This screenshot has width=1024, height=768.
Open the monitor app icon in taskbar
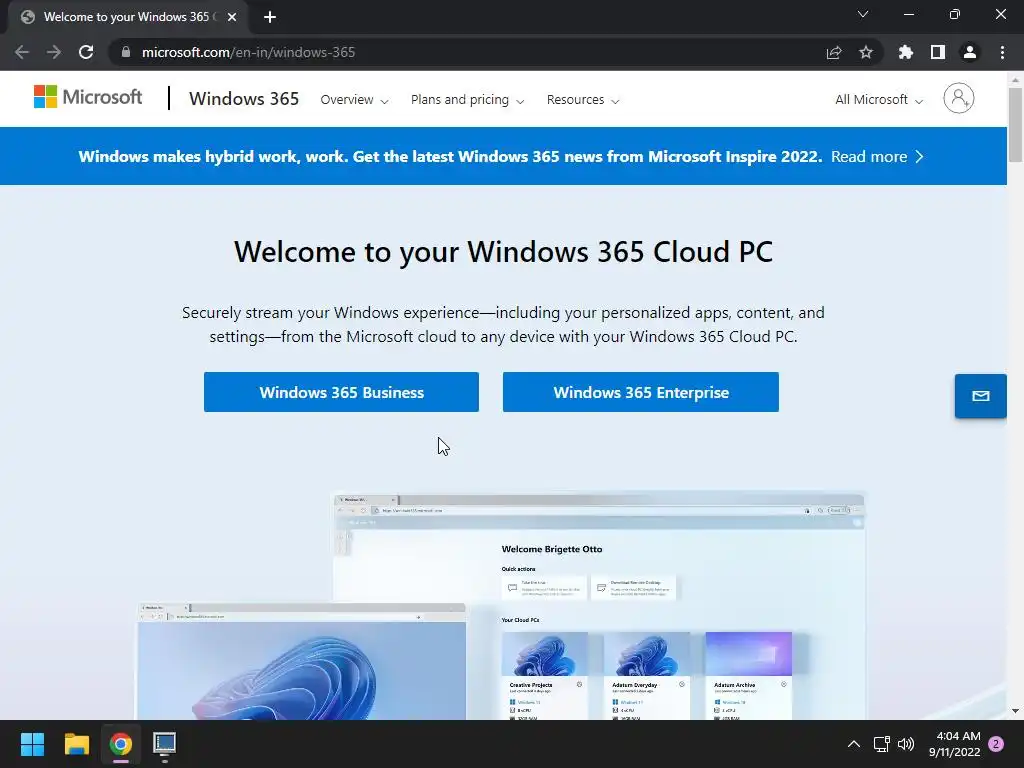point(165,745)
